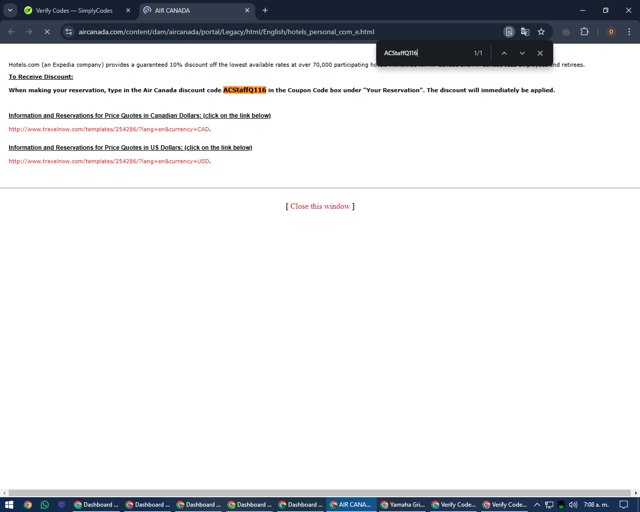Click the Canadian Dollars price quotes heading
This screenshot has height=512, width=640.
point(140,116)
